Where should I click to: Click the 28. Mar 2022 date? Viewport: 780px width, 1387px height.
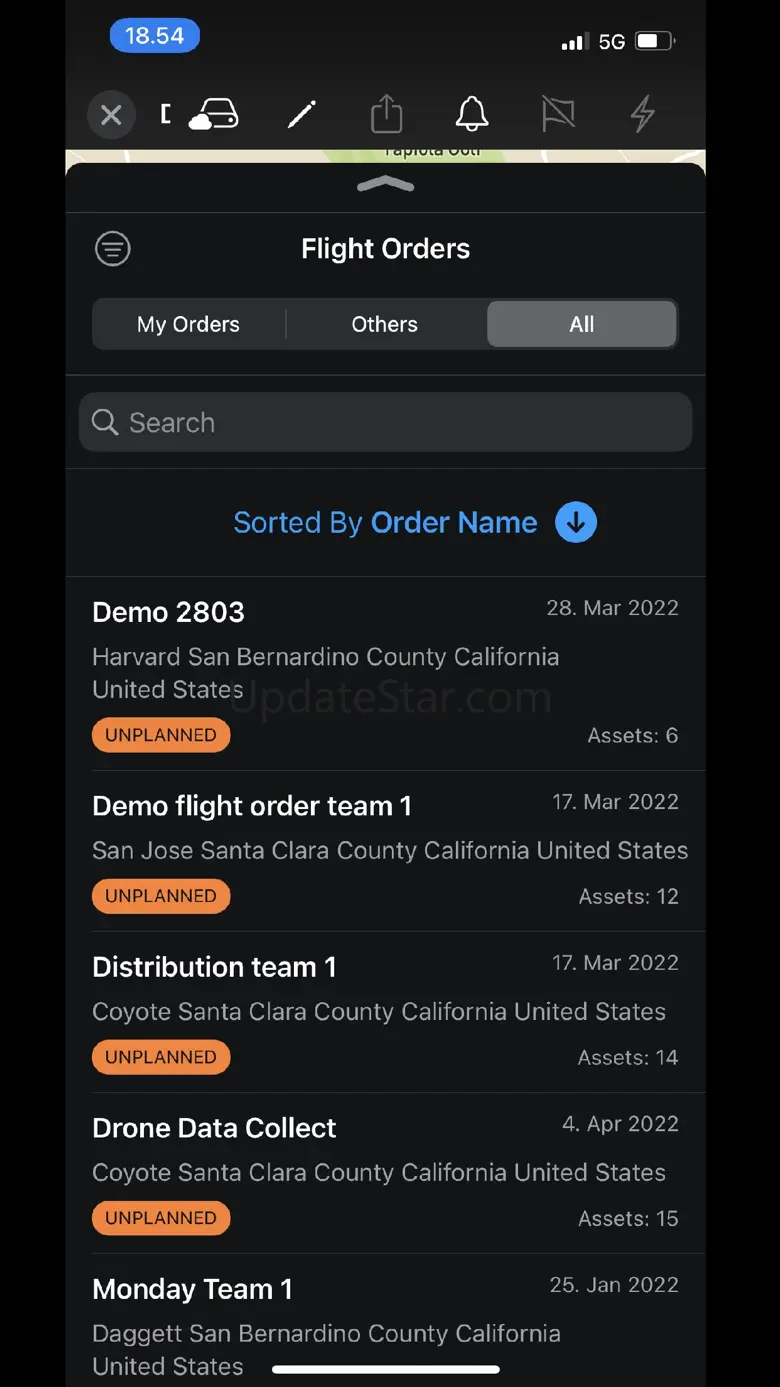[x=612, y=608]
